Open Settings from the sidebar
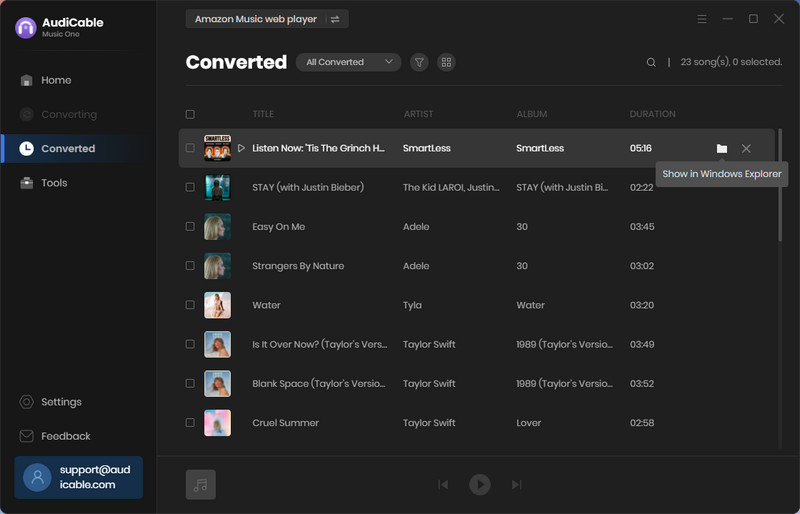800x514 pixels. pos(51,402)
